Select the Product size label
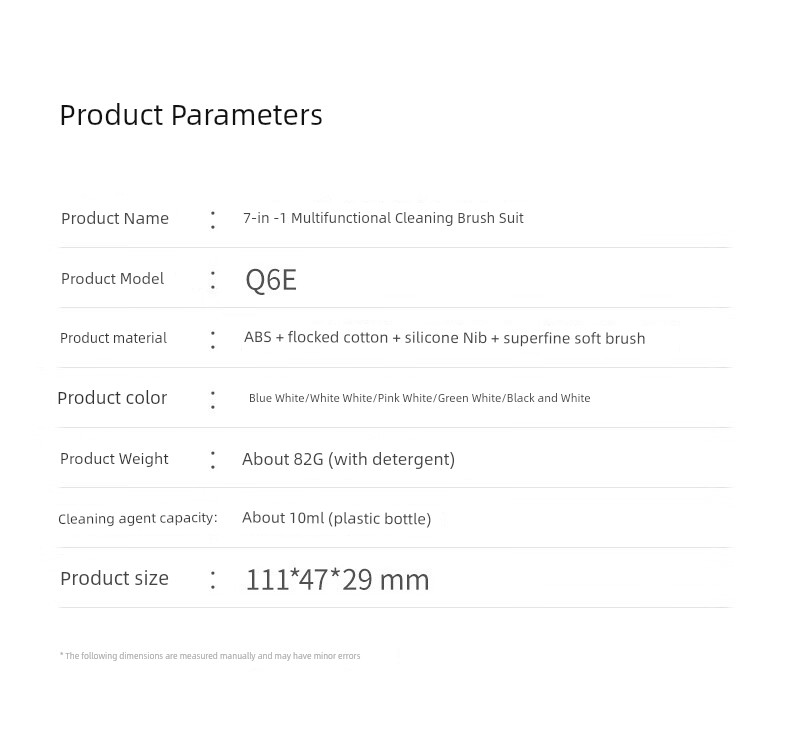The width and height of the screenshot is (790, 754). [114, 578]
